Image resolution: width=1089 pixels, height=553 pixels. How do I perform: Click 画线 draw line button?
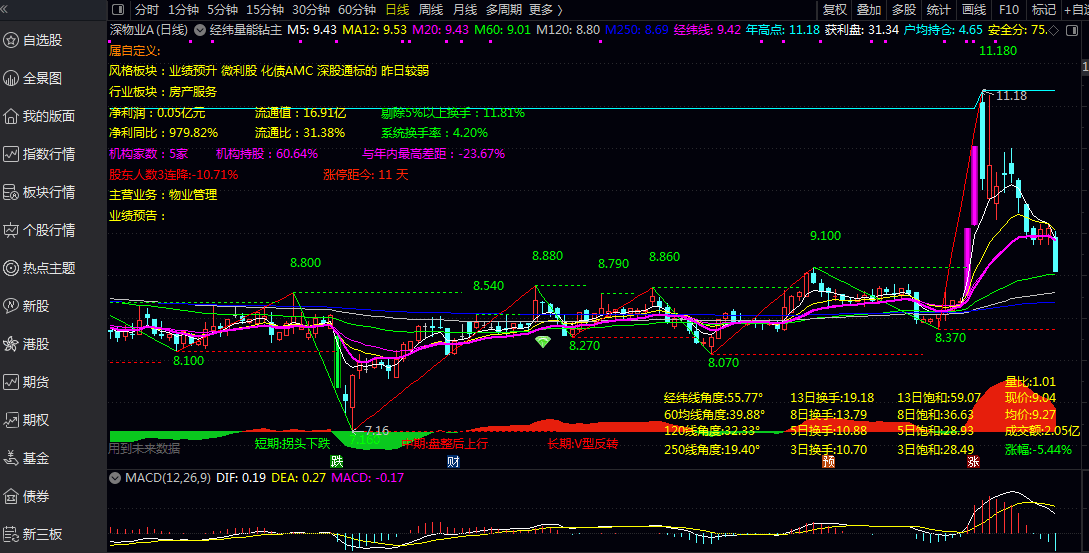(x=974, y=10)
